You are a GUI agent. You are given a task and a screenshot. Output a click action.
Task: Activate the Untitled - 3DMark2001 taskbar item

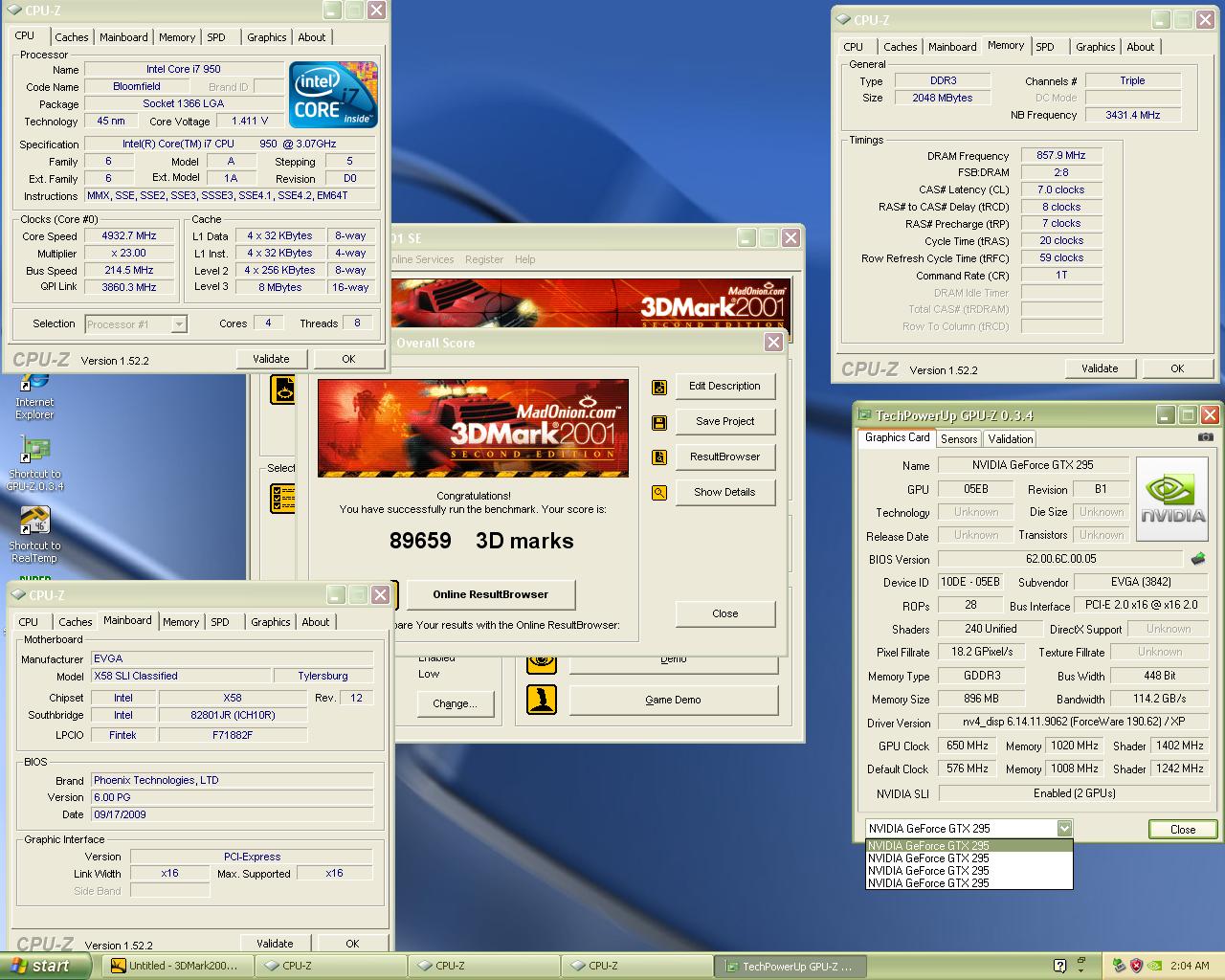[177, 966]
